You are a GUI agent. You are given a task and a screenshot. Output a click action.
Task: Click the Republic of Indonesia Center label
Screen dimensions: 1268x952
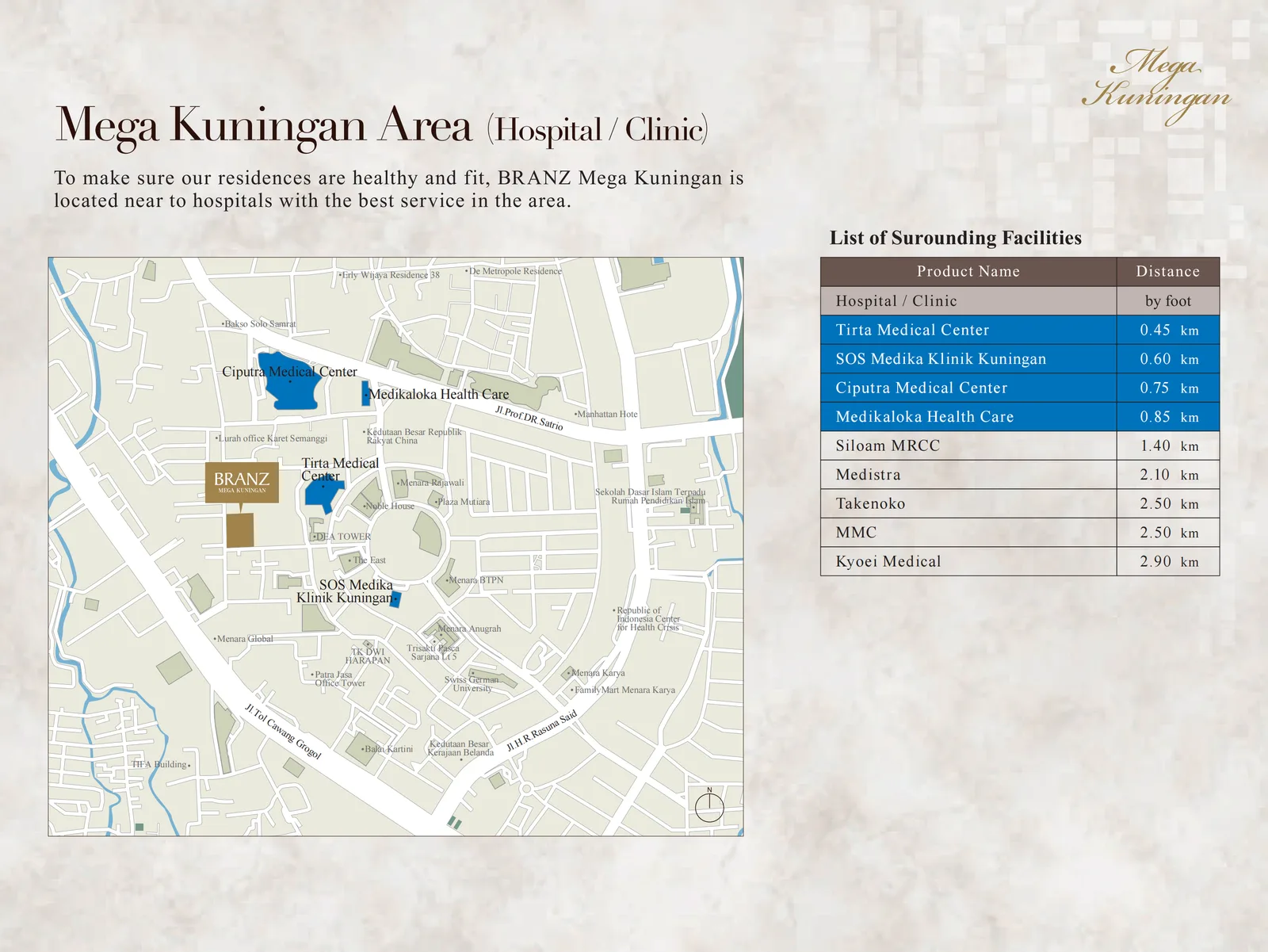point(647,619)
